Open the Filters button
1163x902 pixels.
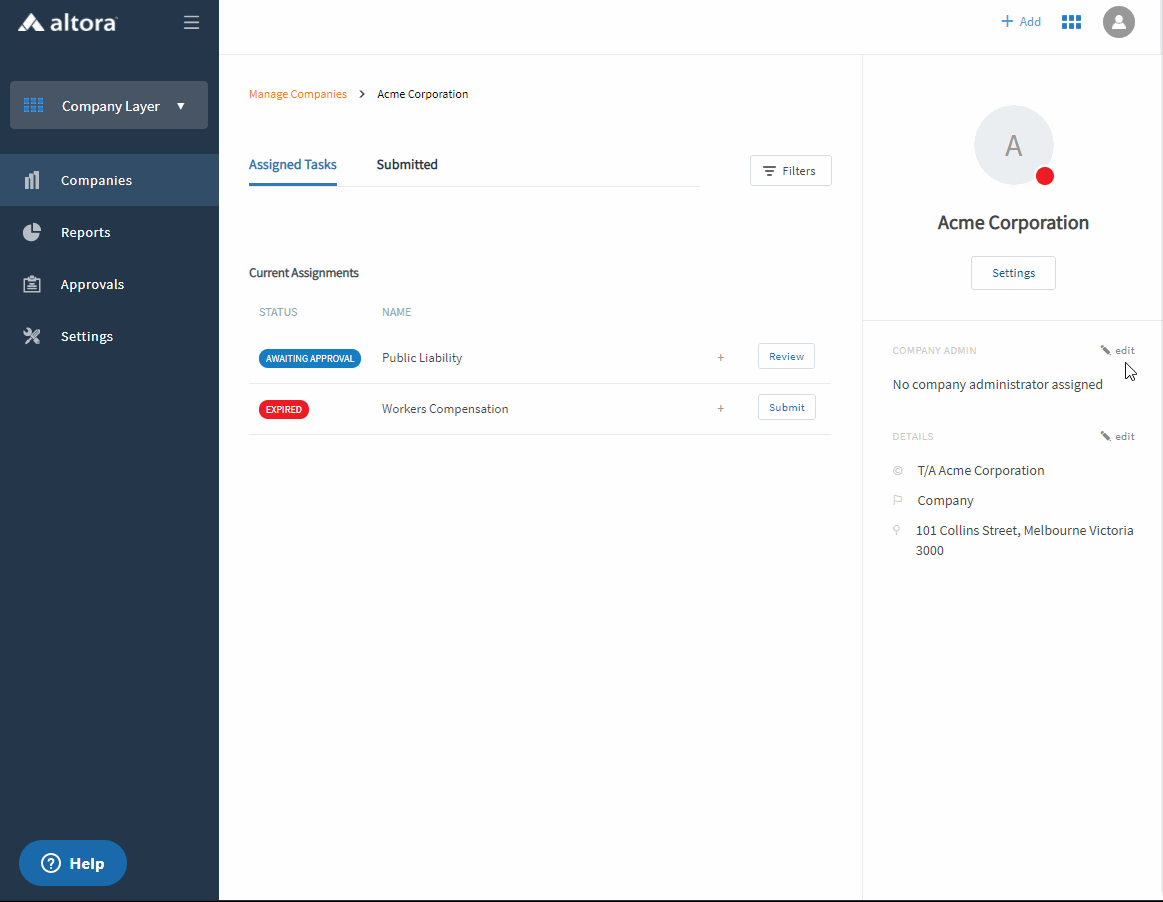pyautogui.click(x=790, y=171)
